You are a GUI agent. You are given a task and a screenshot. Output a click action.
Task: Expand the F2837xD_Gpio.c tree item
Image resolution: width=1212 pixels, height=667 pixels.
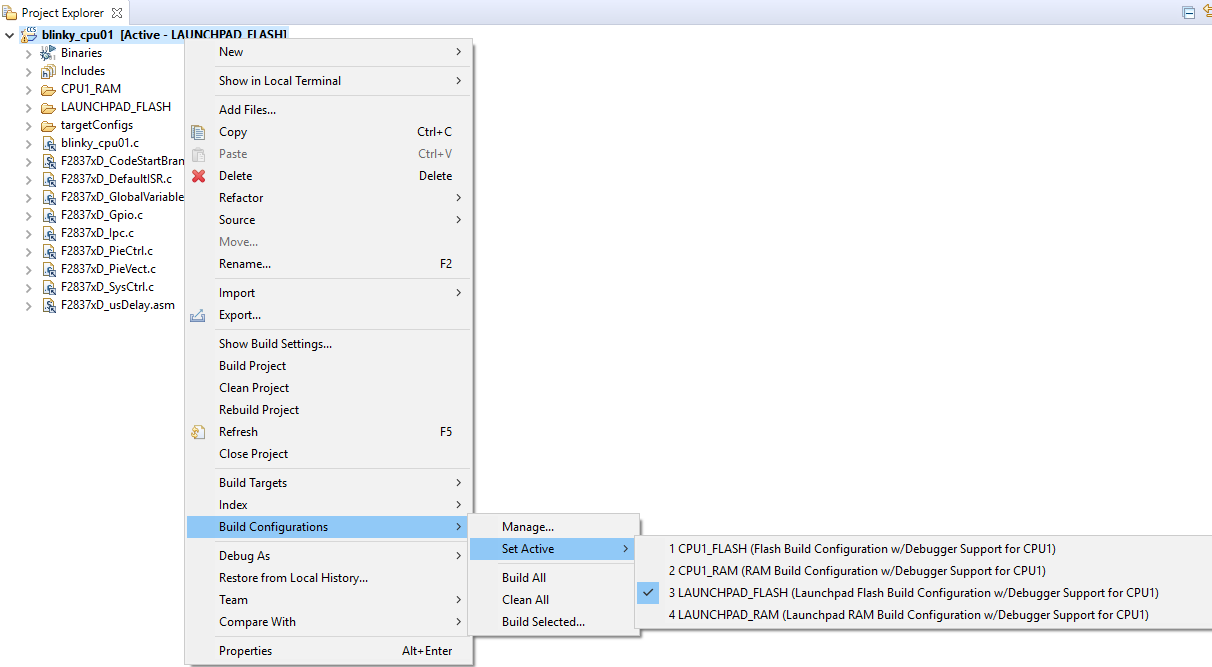pos(27,214)
